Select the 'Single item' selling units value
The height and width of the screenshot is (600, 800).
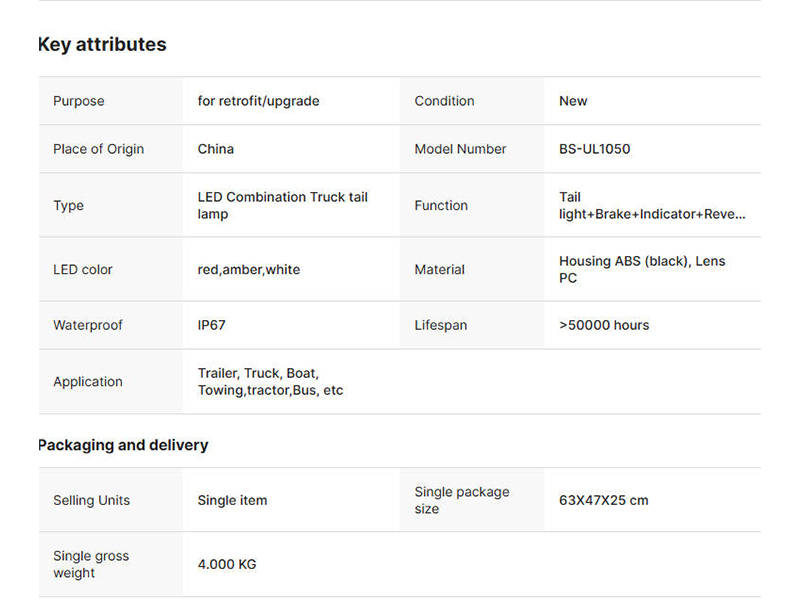[x=232, y=500]
